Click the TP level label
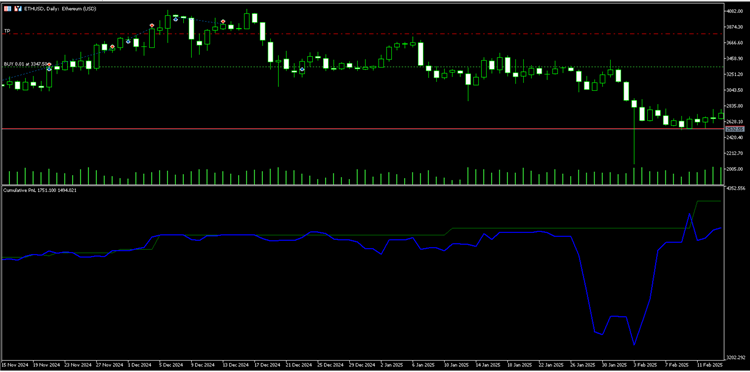 [x=7, y=31]
